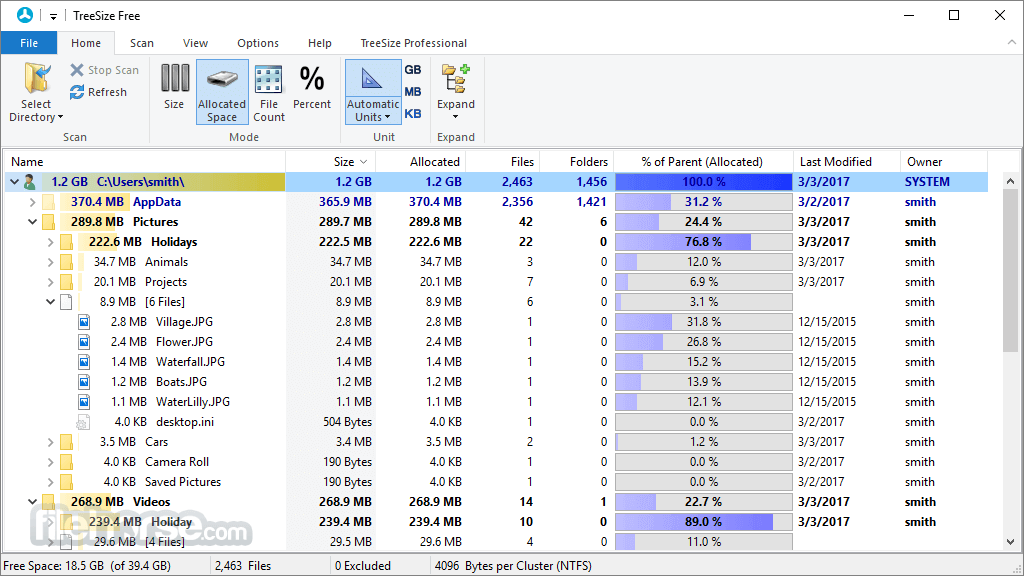Viewport: 1024px width, 576px height.
Task: Open the Select Directory scan button
Action: (36, 92)
